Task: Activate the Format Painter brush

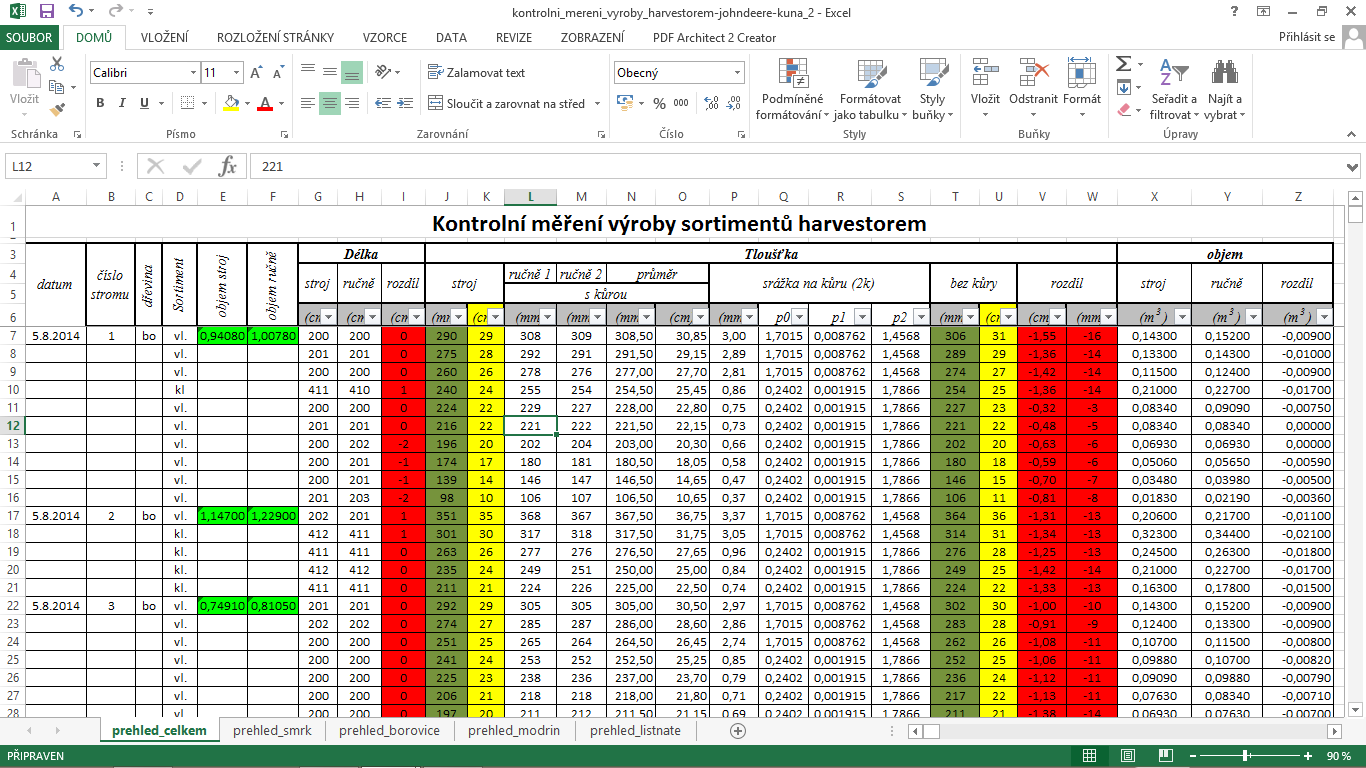Action: click(57, 110)
